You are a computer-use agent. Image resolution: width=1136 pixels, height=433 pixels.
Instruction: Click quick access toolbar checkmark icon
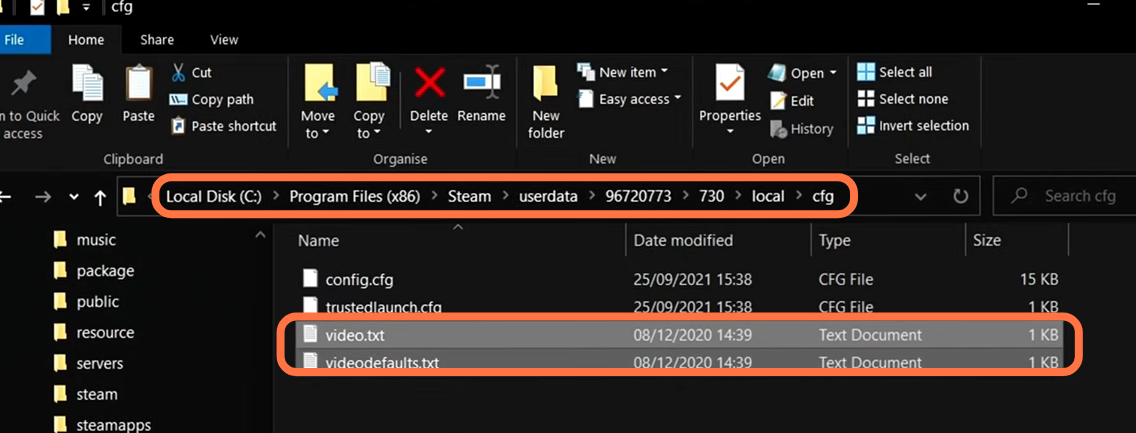(x=38, y=7)
